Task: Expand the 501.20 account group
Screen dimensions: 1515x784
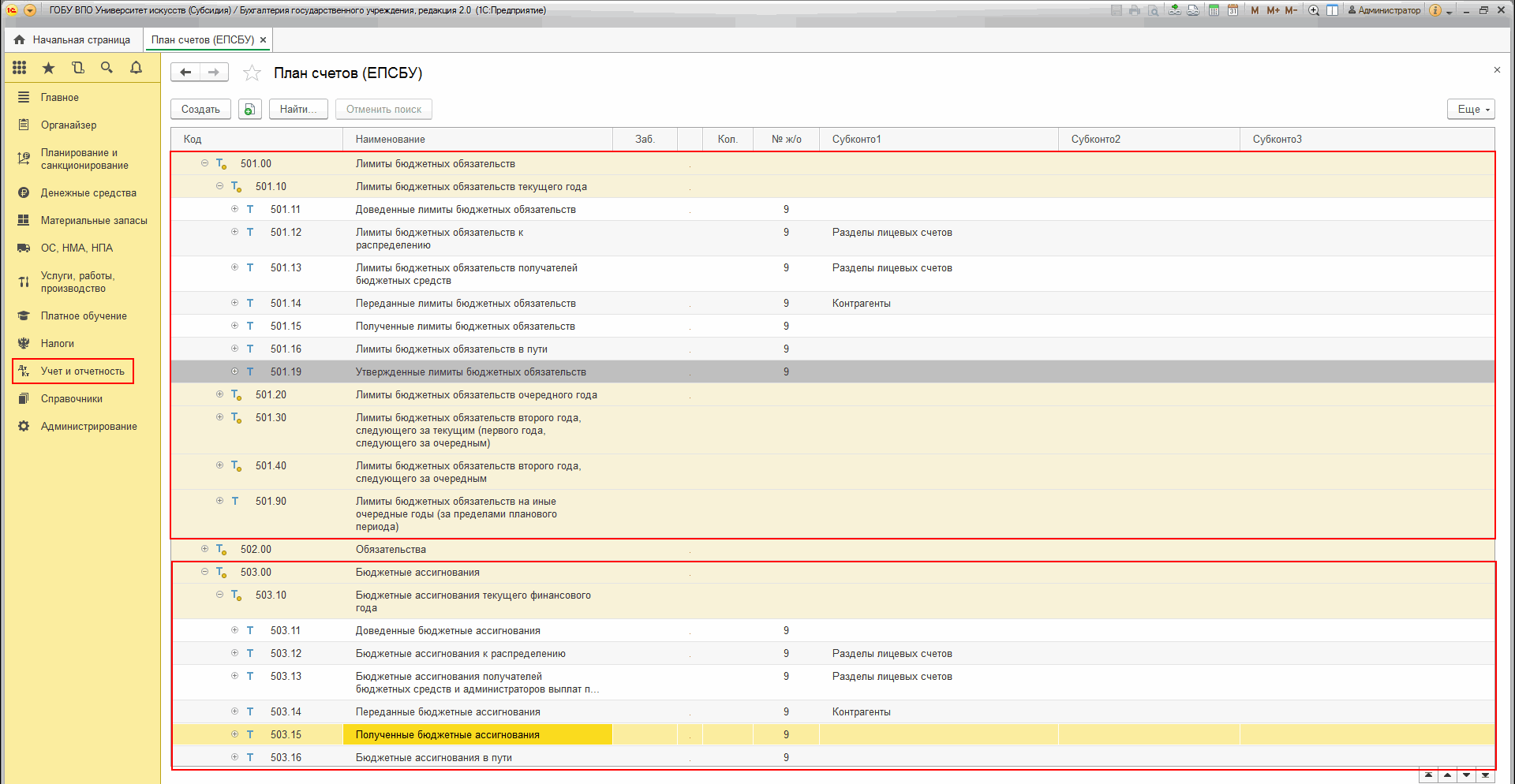Action: click(x=219, y=394)
